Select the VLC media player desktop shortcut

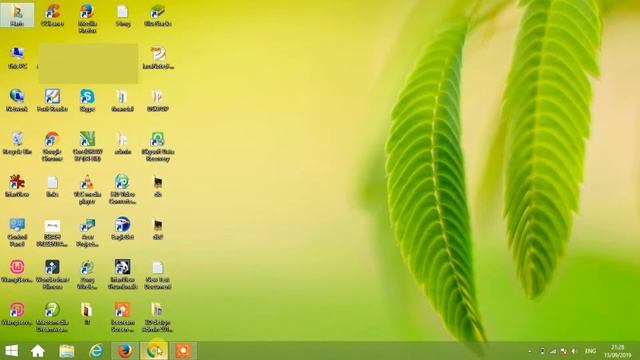click(x=87, y=189)
